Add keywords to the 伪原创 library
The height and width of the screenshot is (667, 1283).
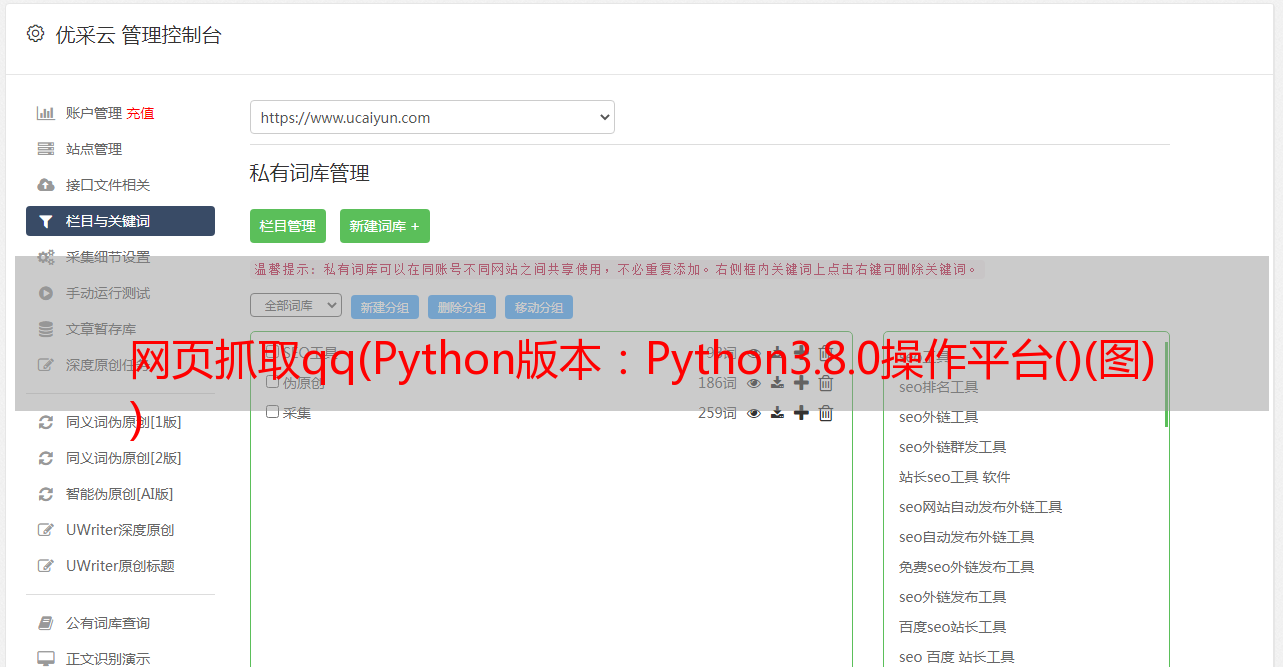(801, 383)
